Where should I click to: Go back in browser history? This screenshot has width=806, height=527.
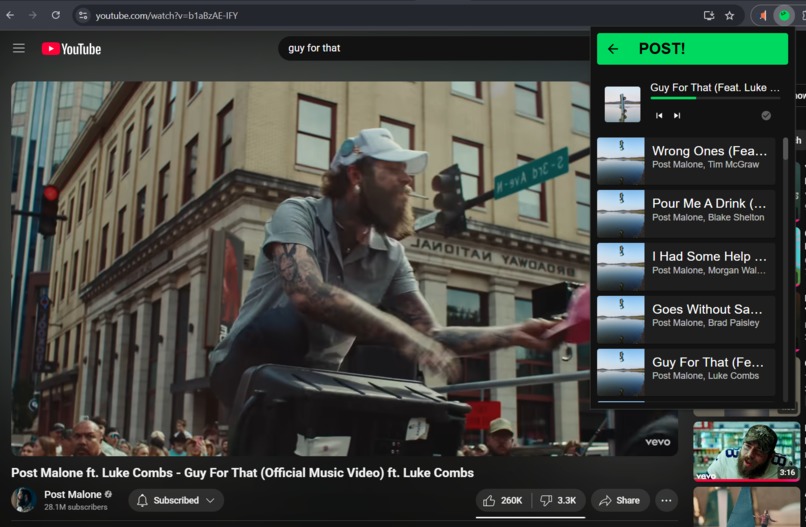coord(10,15)
